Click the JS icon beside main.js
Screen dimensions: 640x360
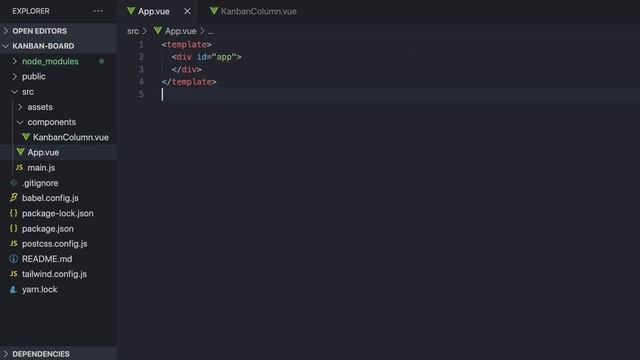pyautogui.click(x=19, y=167)
